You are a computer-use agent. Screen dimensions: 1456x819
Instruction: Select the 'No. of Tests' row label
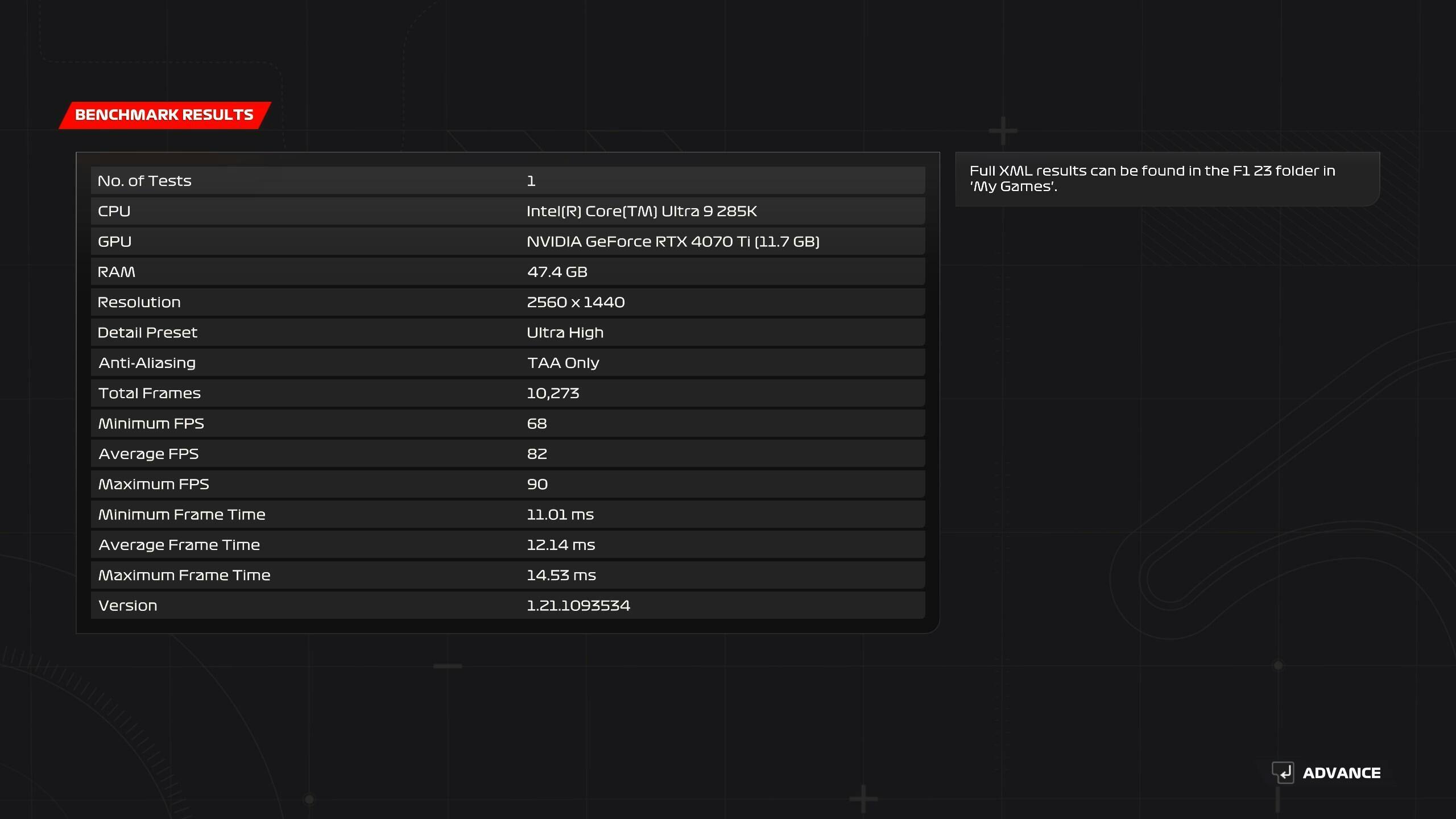coord(144,181)
